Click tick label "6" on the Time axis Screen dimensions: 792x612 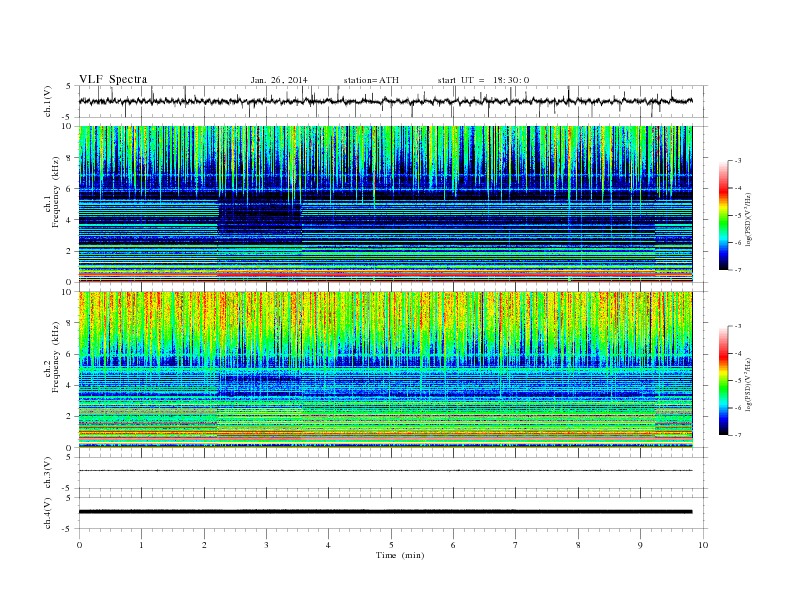point(453,545)
